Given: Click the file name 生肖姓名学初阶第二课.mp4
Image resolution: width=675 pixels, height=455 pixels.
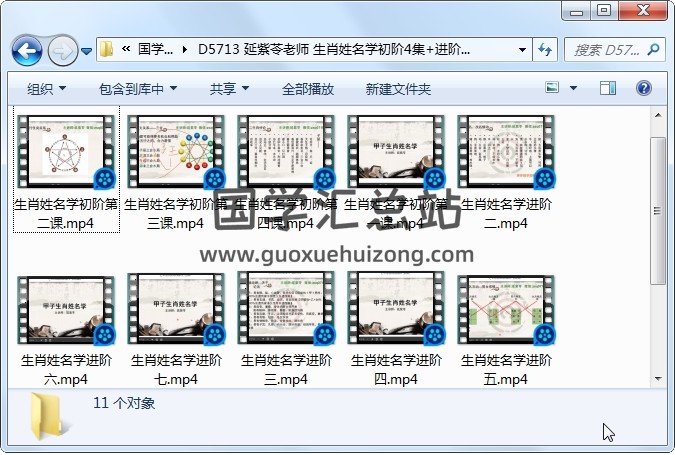Looking at the screenshot, I should coord(66,214).
